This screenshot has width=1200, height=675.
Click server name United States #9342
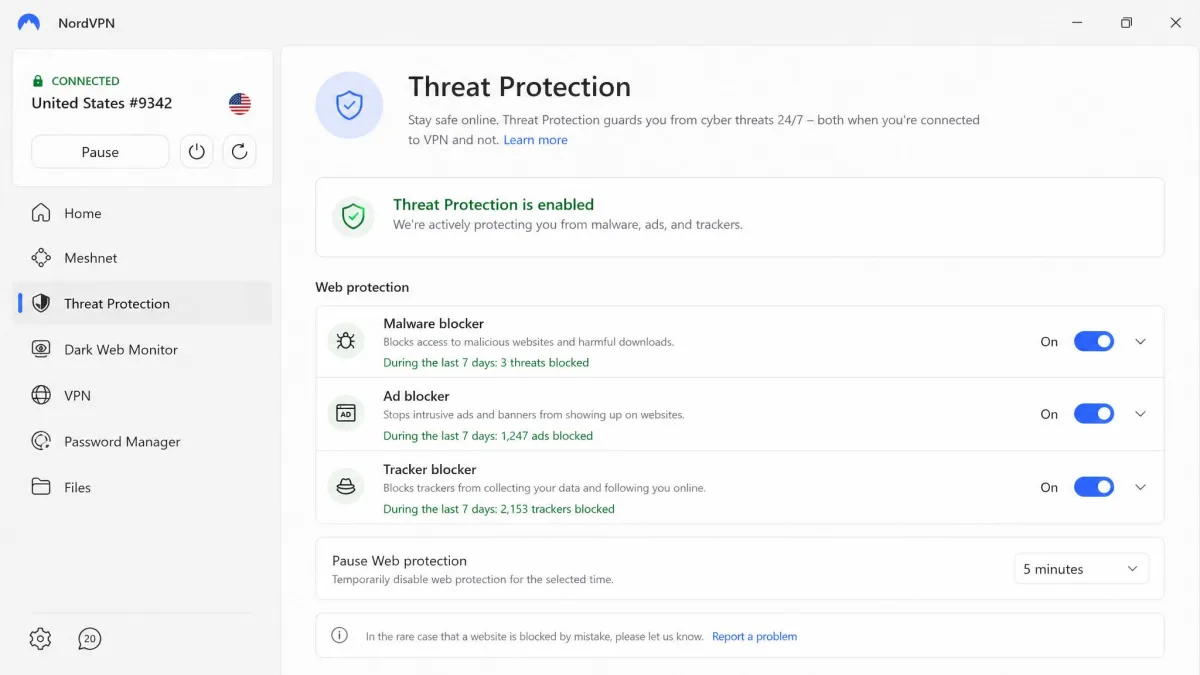[x=101, y=103]
